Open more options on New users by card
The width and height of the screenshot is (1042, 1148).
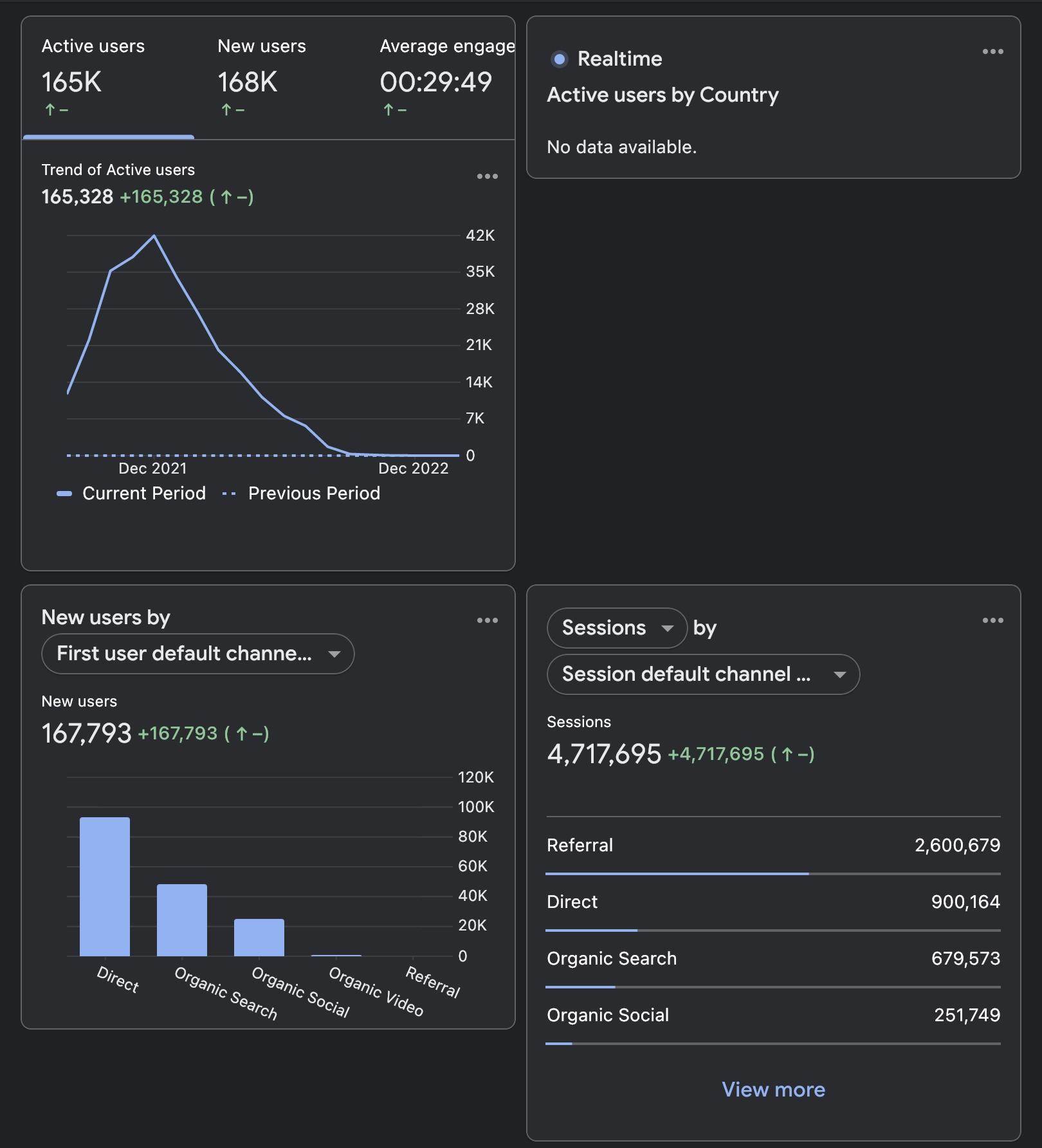(487, 620)
